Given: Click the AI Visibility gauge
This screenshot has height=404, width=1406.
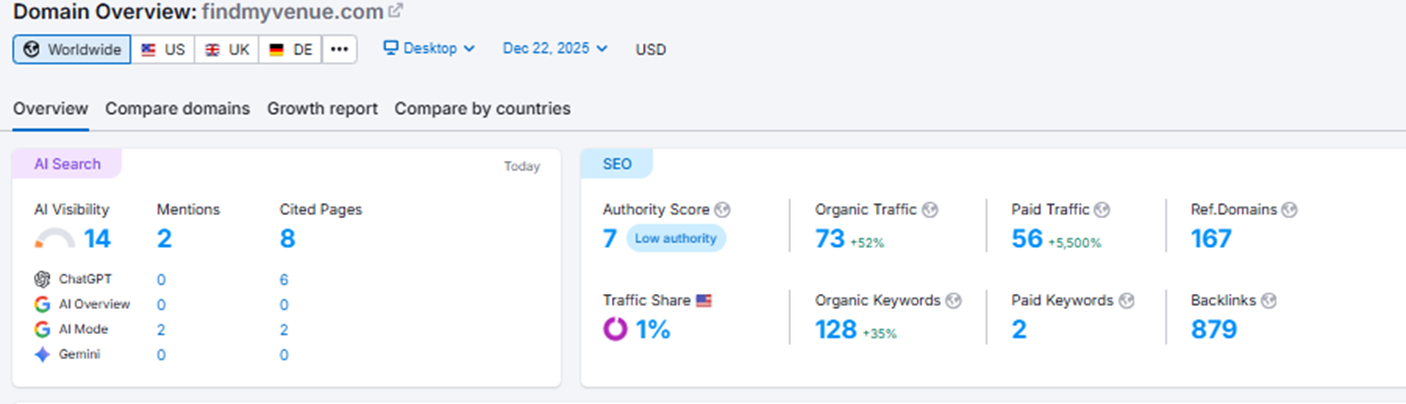Looking at the screenshot, I should [55, 239].
